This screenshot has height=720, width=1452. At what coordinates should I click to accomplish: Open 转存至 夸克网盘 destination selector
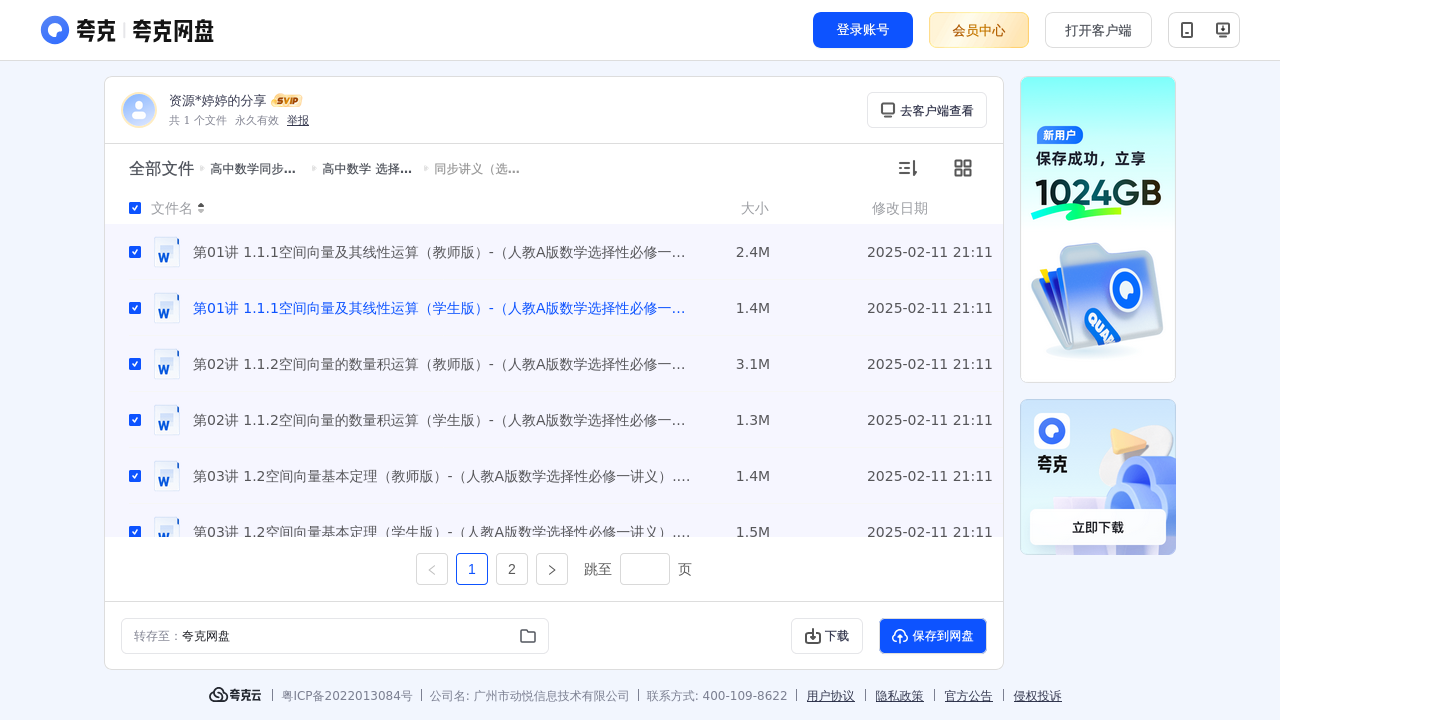pyautogui.click(x=335, y=636)
